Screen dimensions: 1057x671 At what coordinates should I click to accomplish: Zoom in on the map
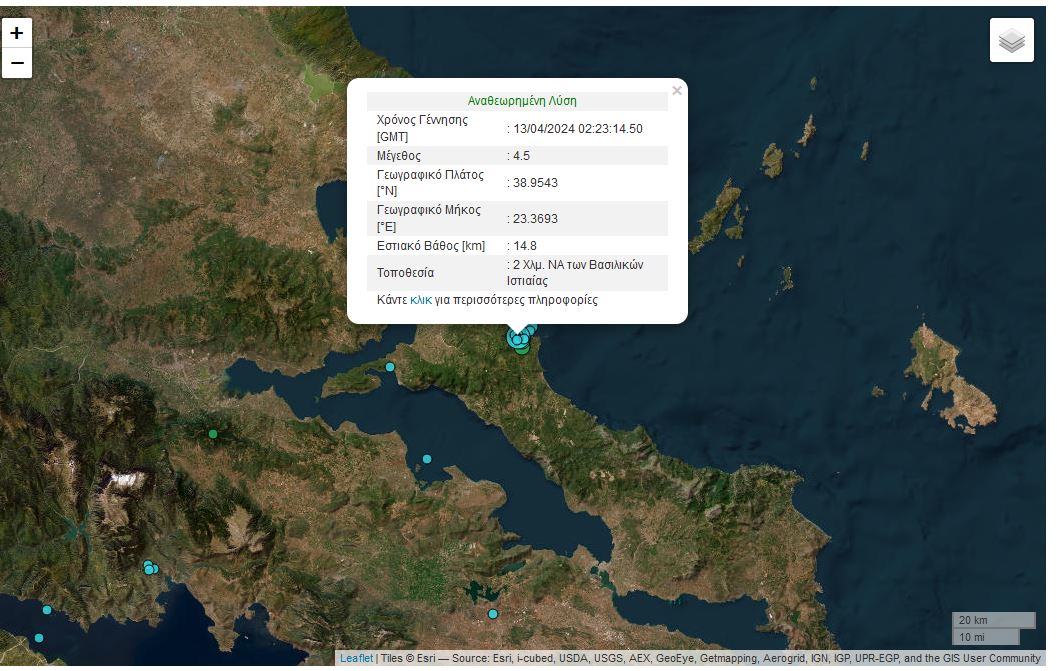16,33
